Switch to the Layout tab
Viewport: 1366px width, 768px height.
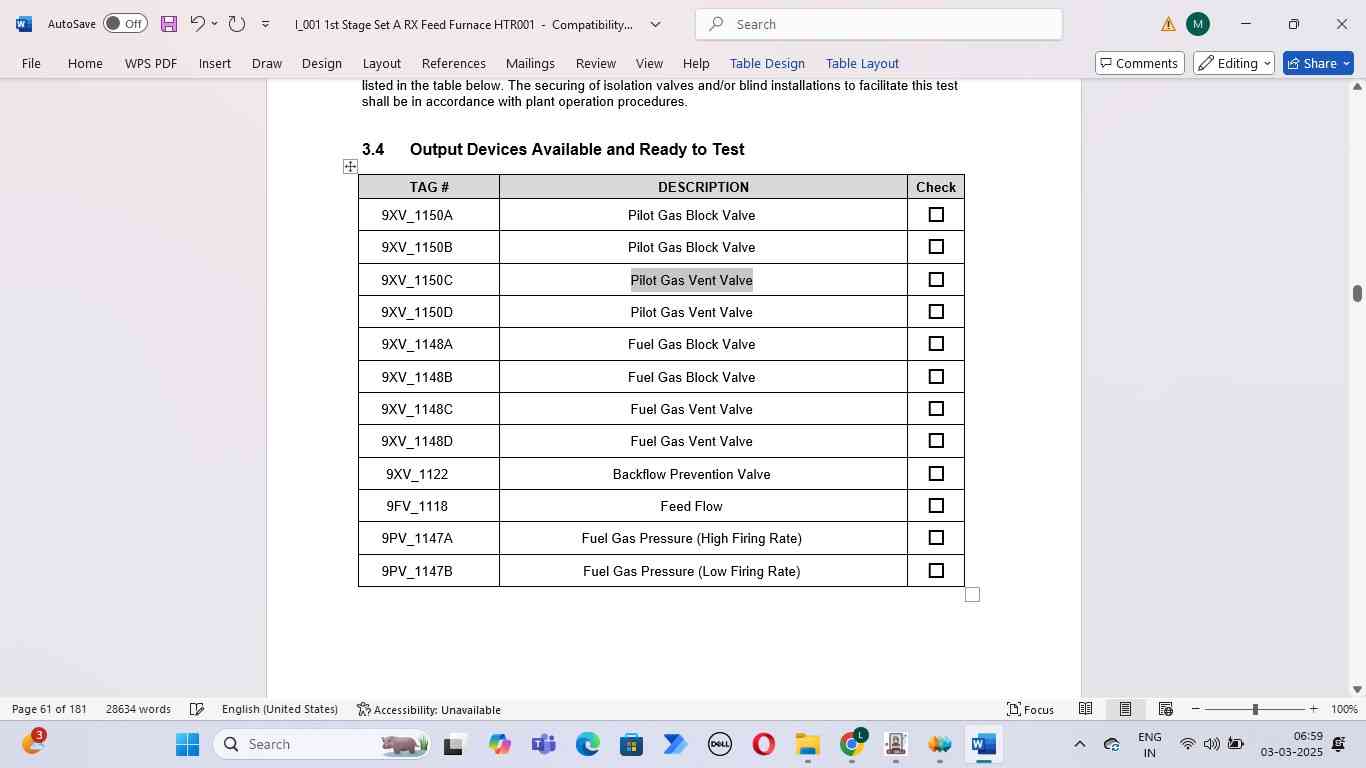[x=382, y=63]
